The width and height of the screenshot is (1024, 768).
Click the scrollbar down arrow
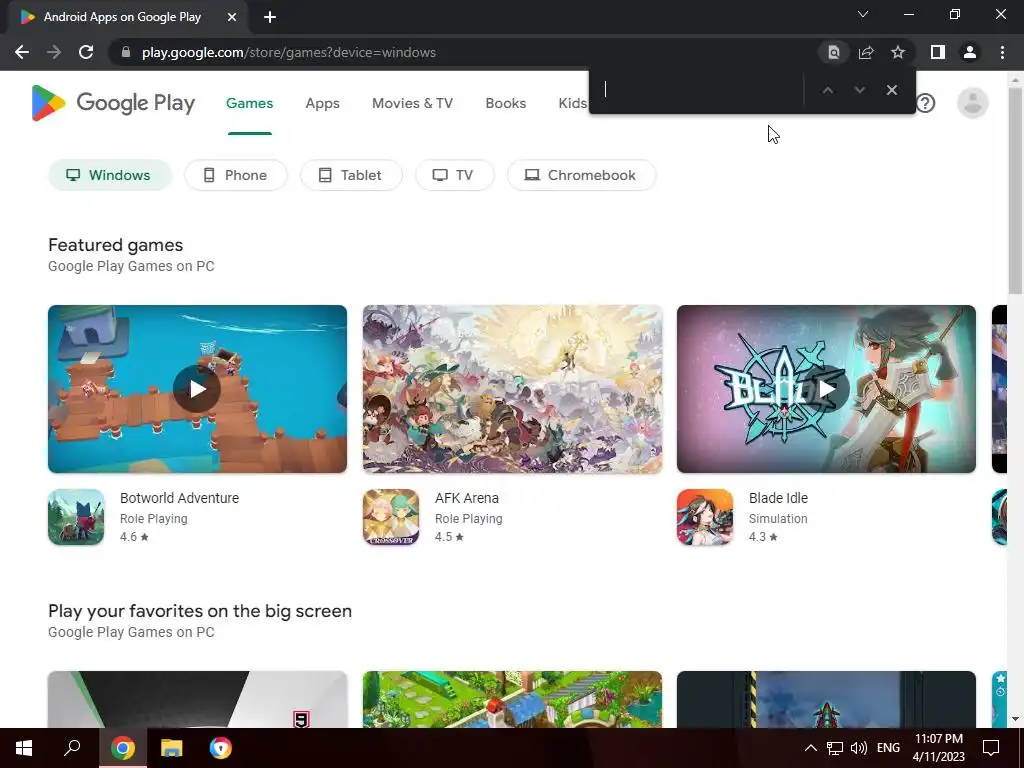pyautogui.click(x=1015, y=719)
